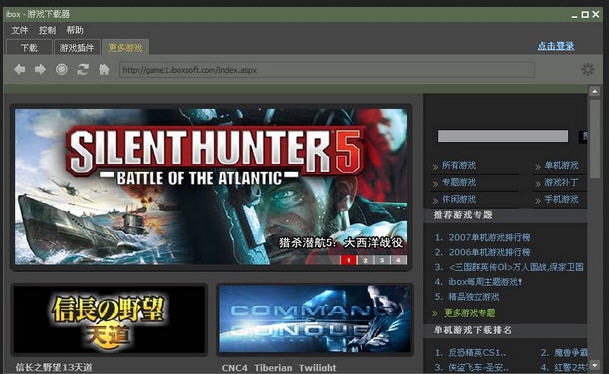Open the 反恐精英CS1.. ranking entry
This screenshot has height=374, width=609.
tap(477, 353)
